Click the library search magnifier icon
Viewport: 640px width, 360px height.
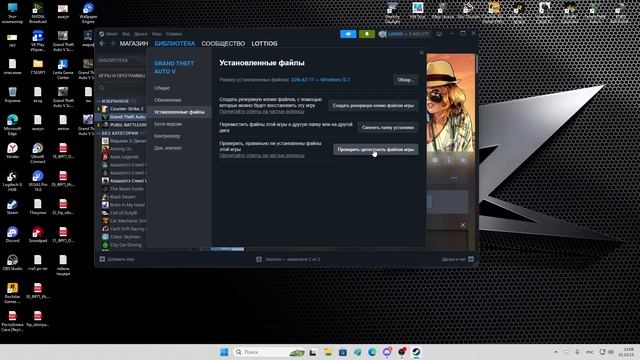click(102, 88)
